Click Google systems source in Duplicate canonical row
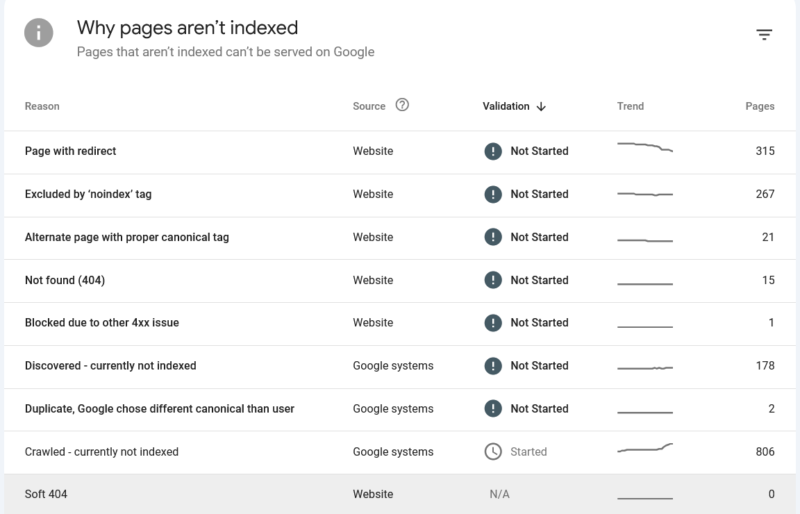The width and height of the screenshot is (800, 514). [x=393, y=409]
